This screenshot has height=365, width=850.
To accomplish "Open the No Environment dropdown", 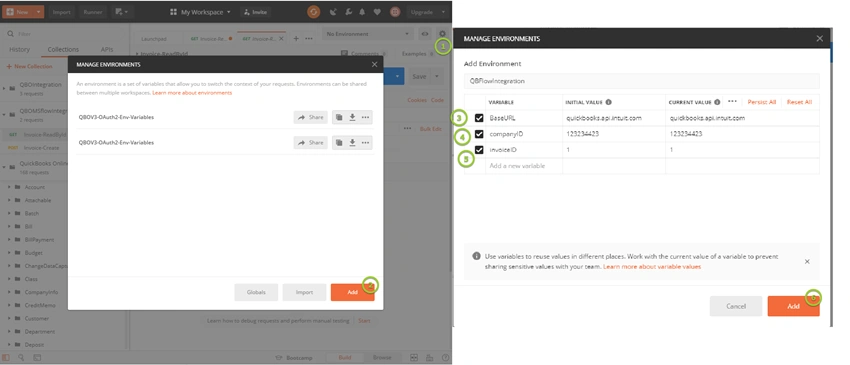I will 368,34.
